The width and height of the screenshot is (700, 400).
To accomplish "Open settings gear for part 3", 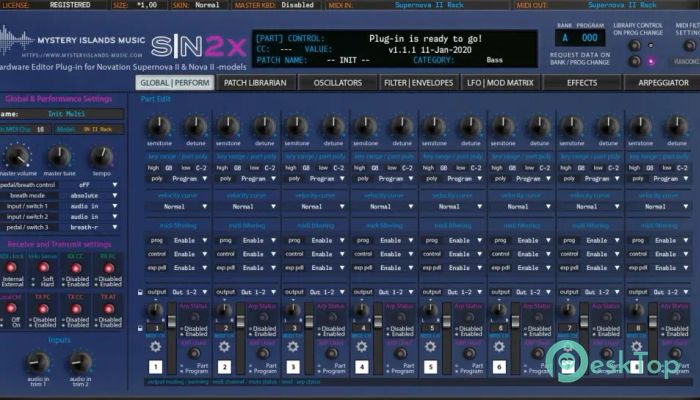I will click(x=293, y=346).
